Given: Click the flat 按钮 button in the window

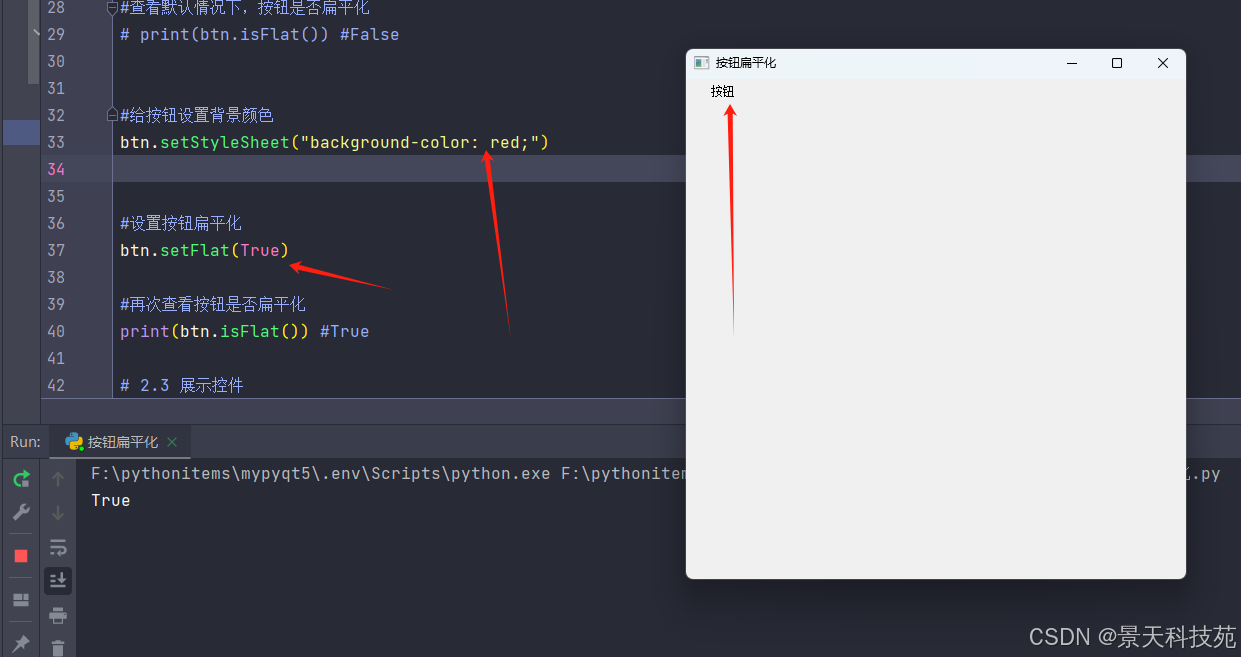Looking at the screenshot, I should [722, 91].
